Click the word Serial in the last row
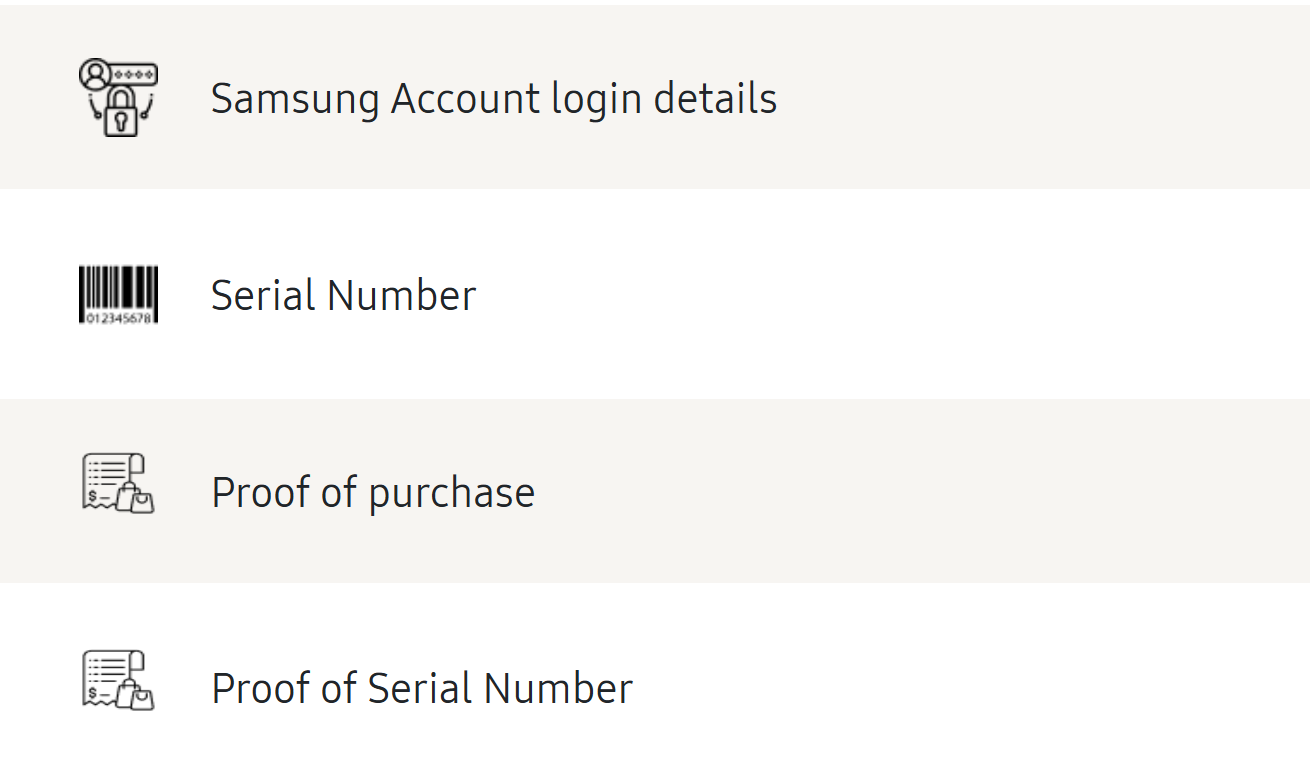 420,688
